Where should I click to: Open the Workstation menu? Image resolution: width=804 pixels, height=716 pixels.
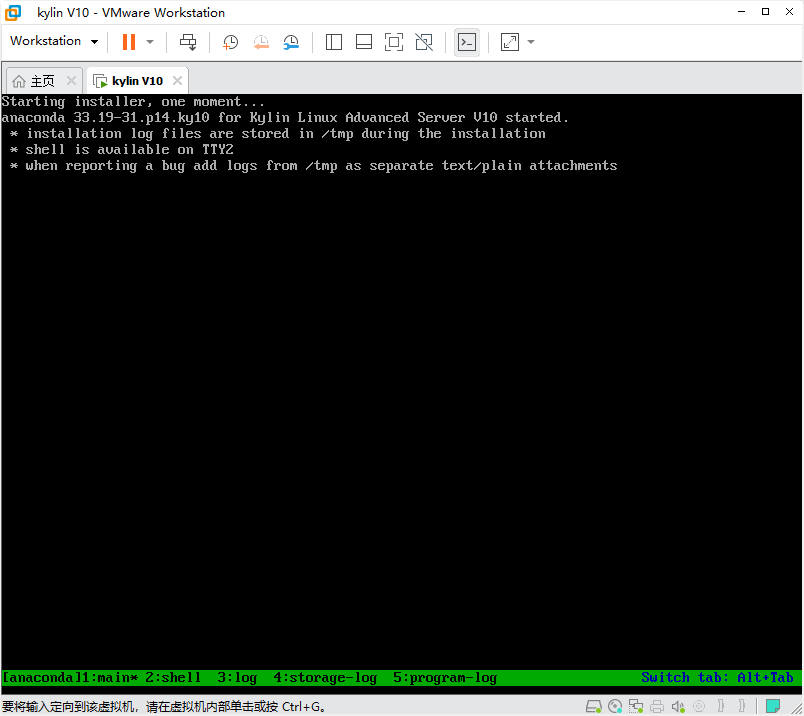click(54, 41)
